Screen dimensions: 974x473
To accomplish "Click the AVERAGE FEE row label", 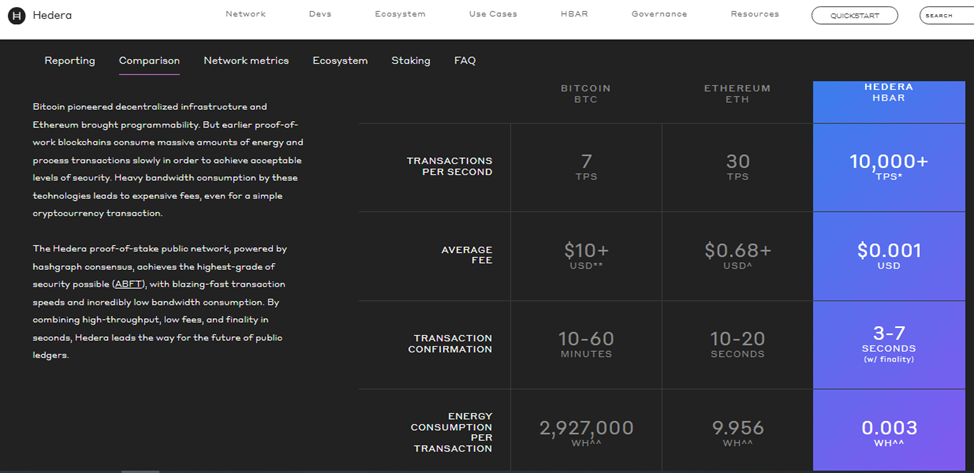I will point(467,255).
